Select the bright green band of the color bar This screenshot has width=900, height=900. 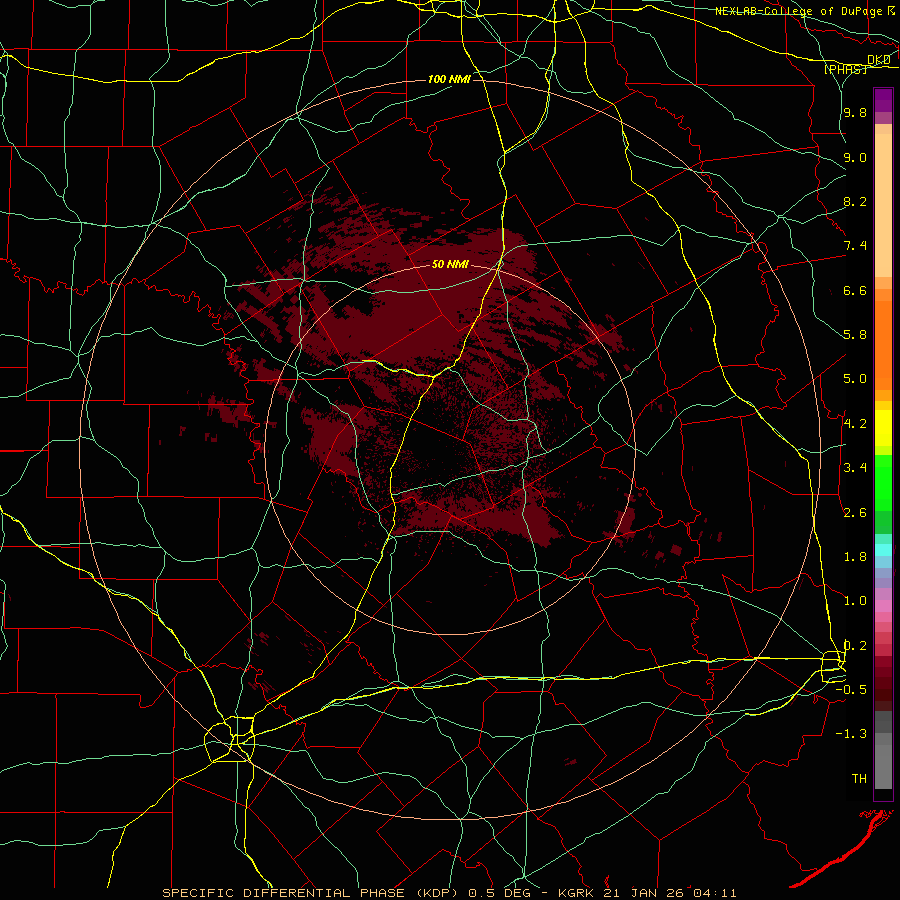click(883, 482)
